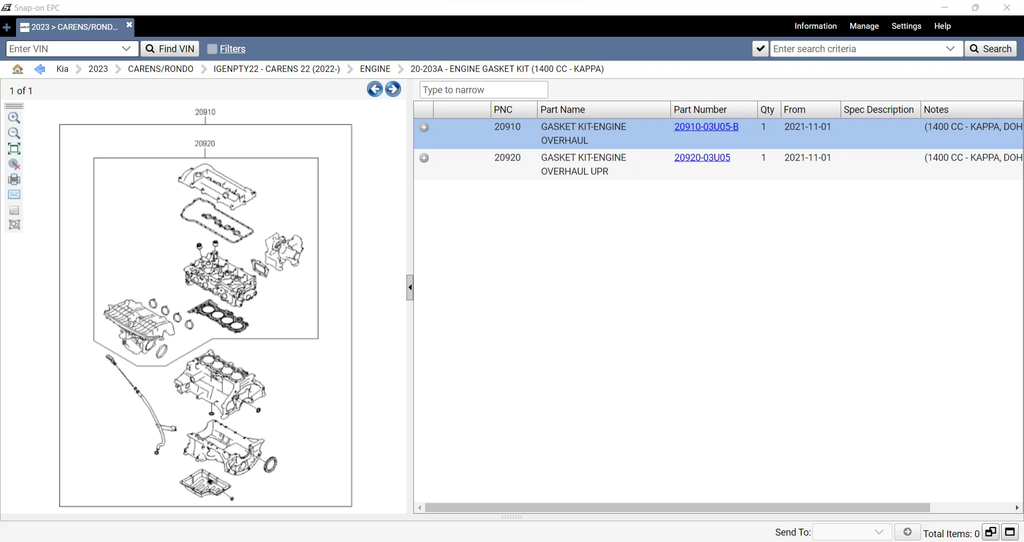Screen dimensions: 1024x542
Task: Select the round marker for PNC 20920 row
Action: coord(424,158)
